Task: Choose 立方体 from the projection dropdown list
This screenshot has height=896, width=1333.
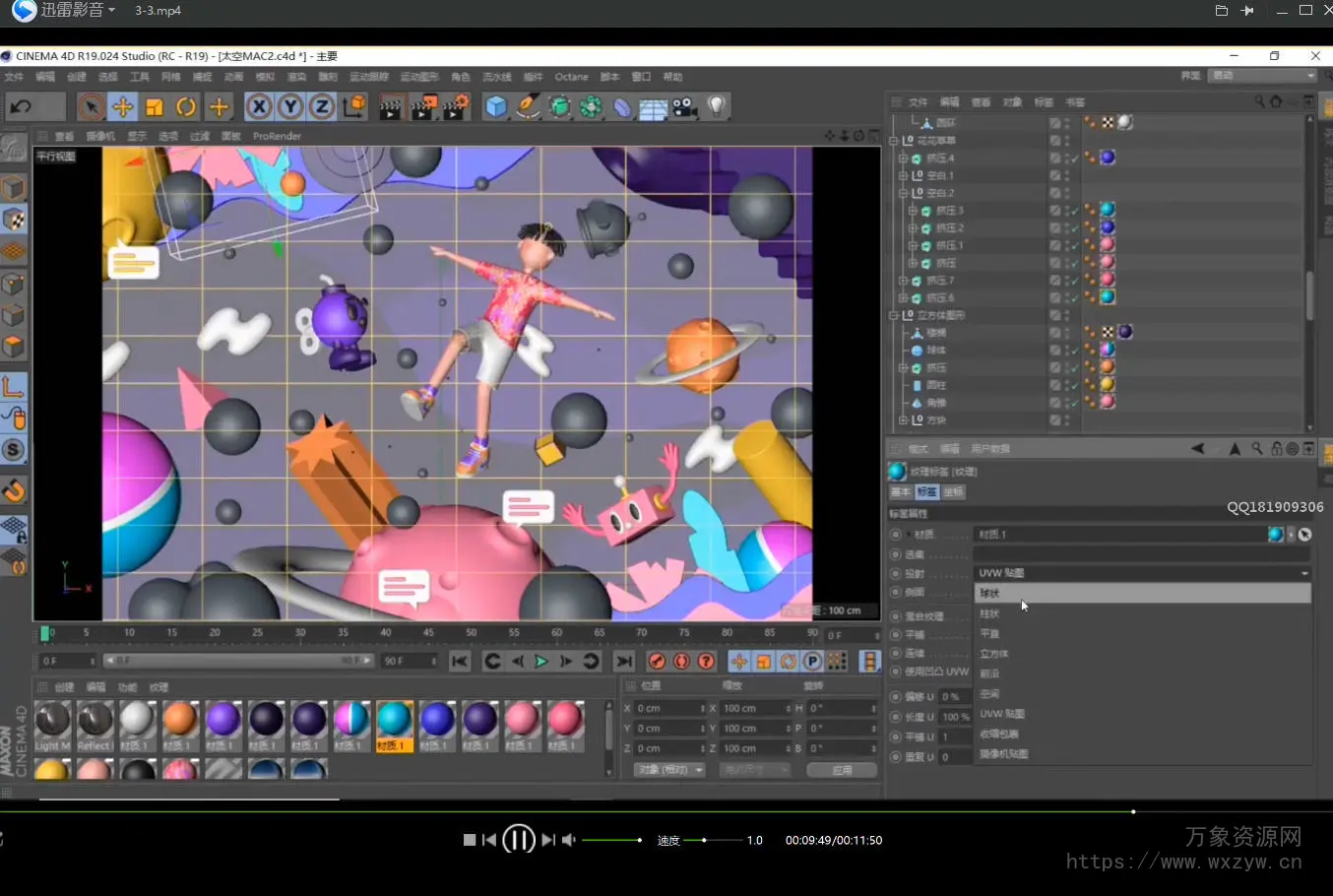Action: click(x=994, y=654)
